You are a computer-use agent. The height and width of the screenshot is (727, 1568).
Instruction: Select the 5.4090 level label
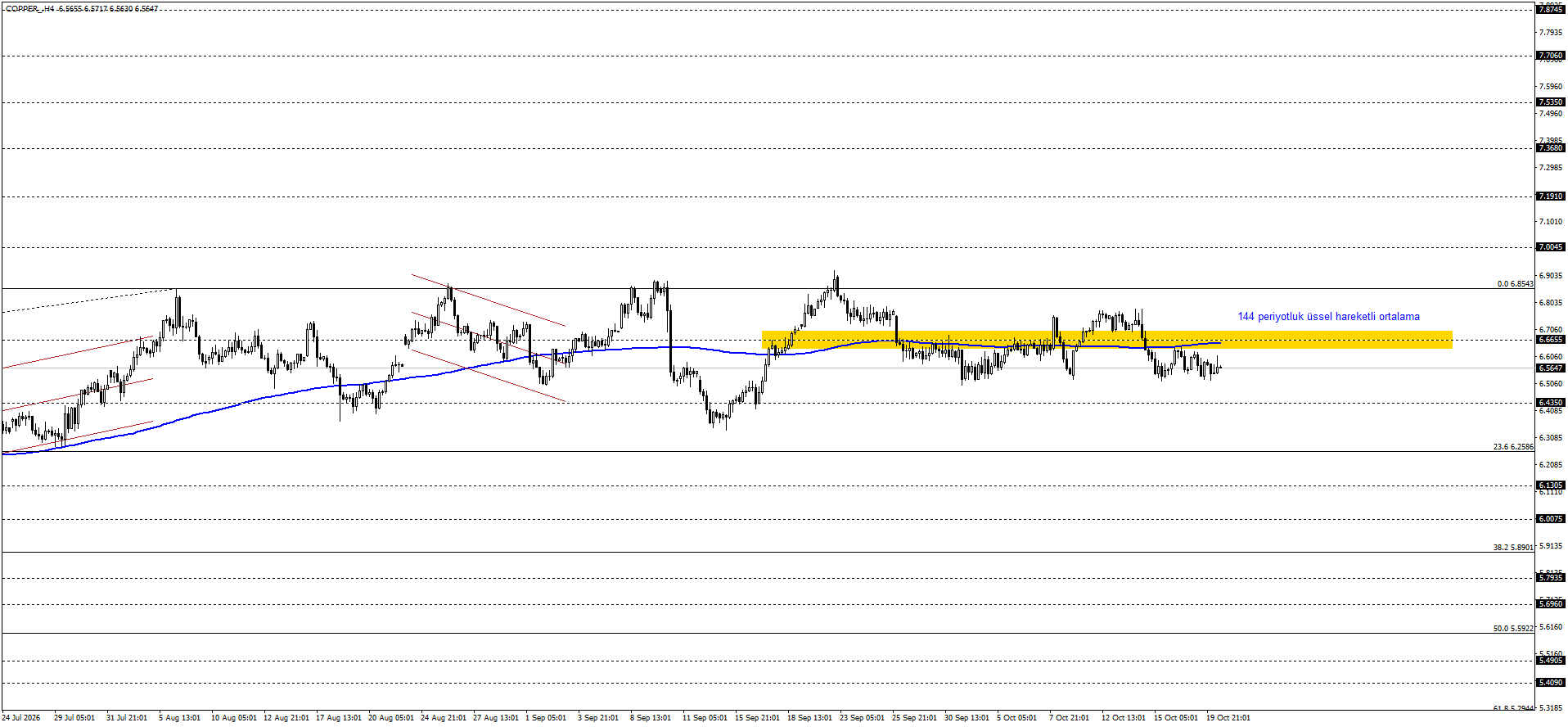click(x=1551, y=683)
